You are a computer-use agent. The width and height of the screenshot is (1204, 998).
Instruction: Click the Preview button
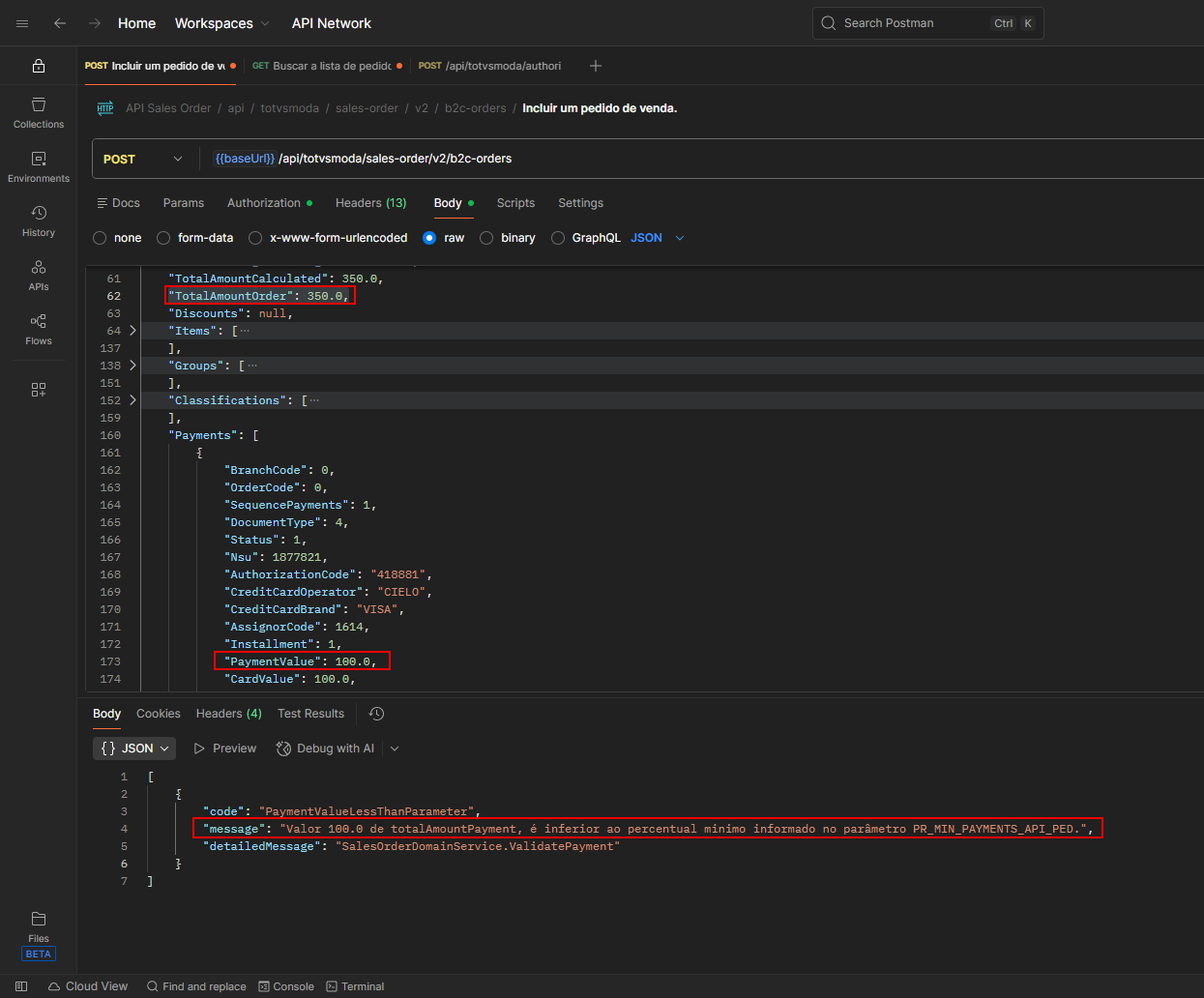(225, 748)
